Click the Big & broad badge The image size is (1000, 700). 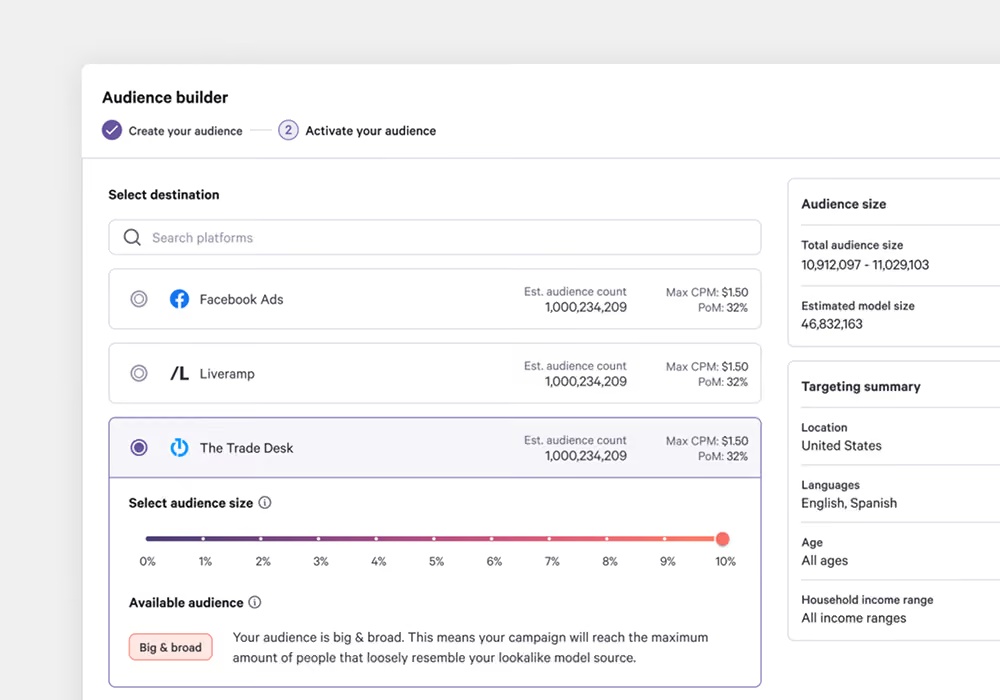coord(170,647)
